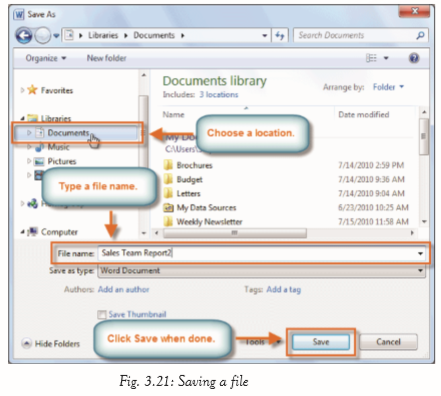
Task: Select Documents library in navigation pane
Action: (68, 133)
